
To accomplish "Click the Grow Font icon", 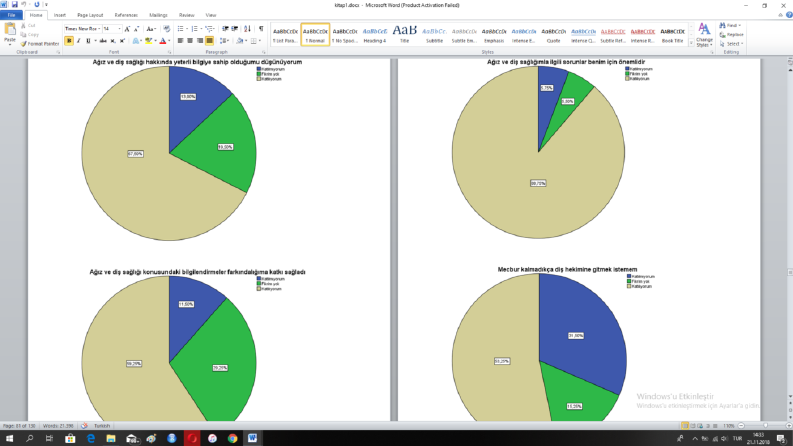I will pos(127,29).
